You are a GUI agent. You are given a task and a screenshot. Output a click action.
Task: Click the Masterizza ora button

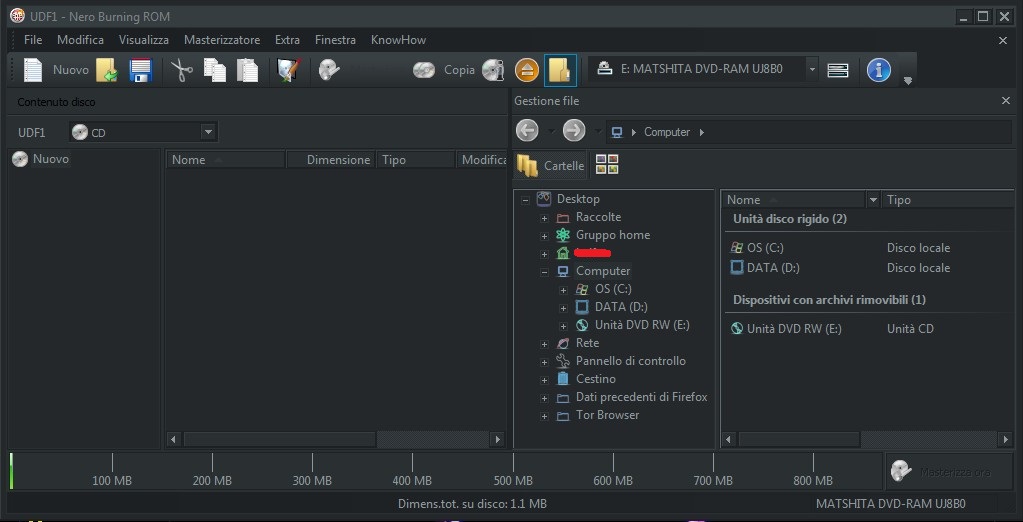[x=949, y=471]
